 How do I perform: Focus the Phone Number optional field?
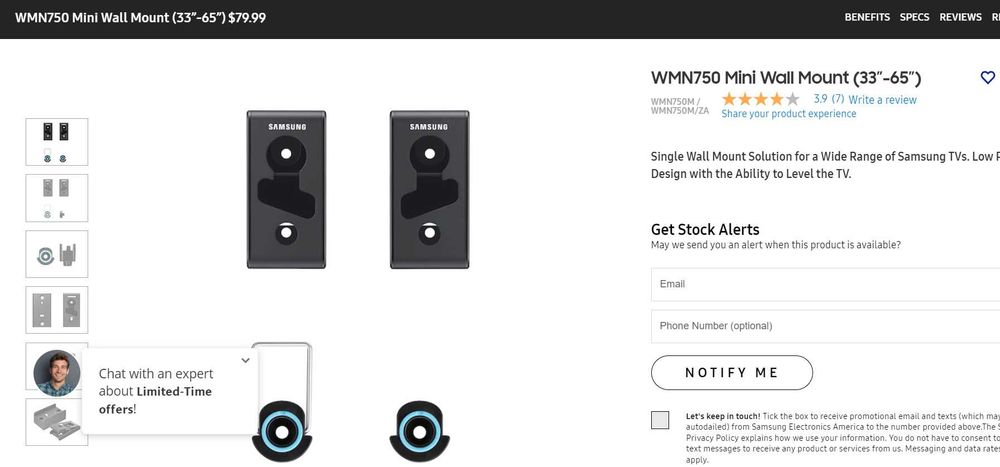pos(825,326)
